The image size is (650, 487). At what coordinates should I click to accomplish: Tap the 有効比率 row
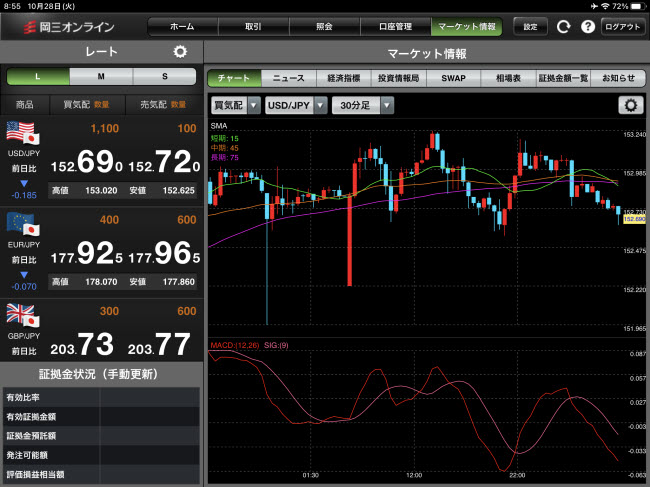(101, 397)
